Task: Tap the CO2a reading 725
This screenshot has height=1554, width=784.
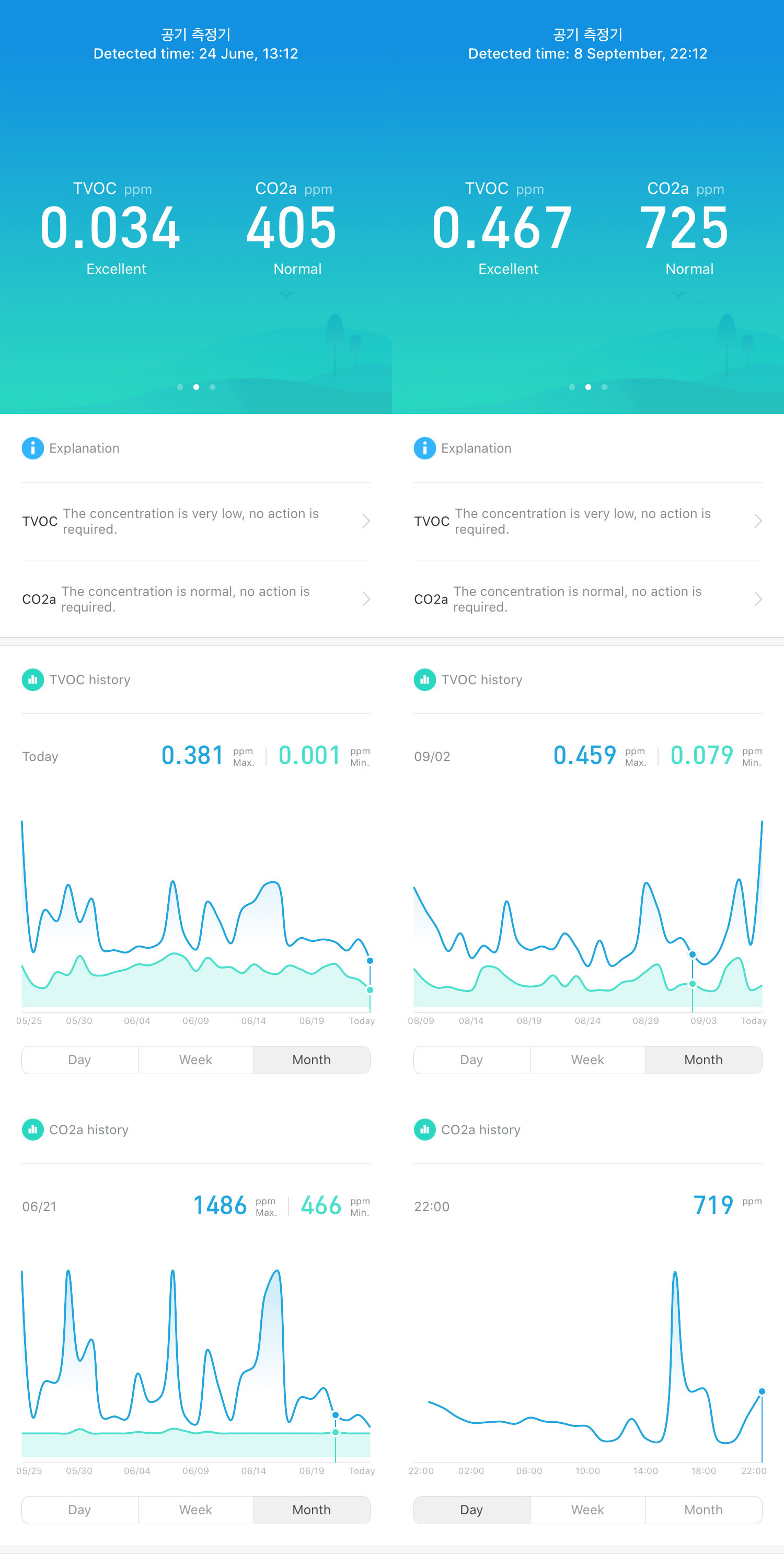Action: click(x=684, y=228)
